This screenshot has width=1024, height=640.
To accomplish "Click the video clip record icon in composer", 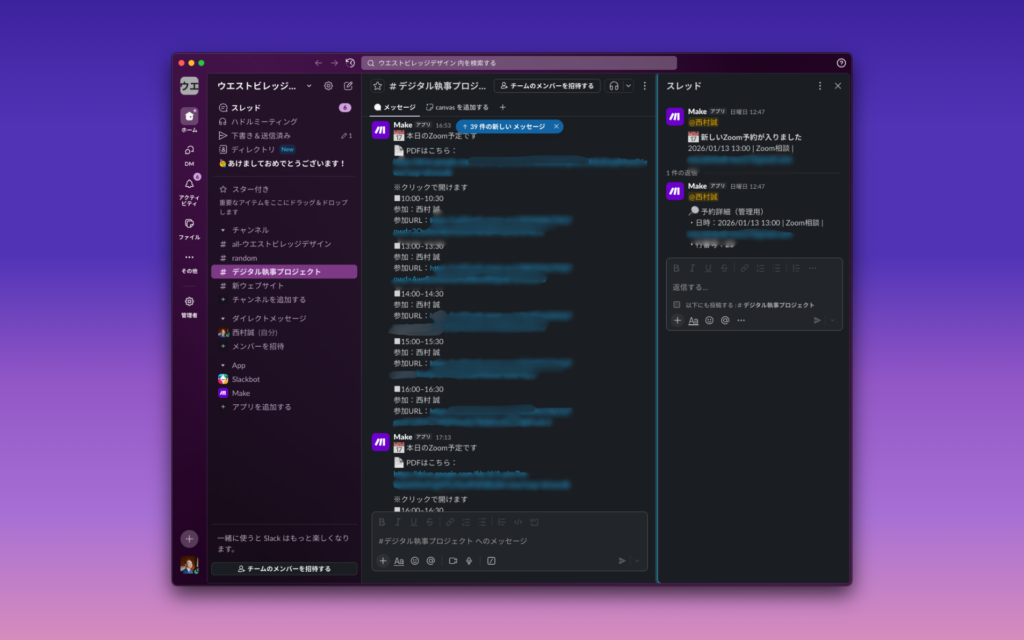I will (x=453, y=561).
